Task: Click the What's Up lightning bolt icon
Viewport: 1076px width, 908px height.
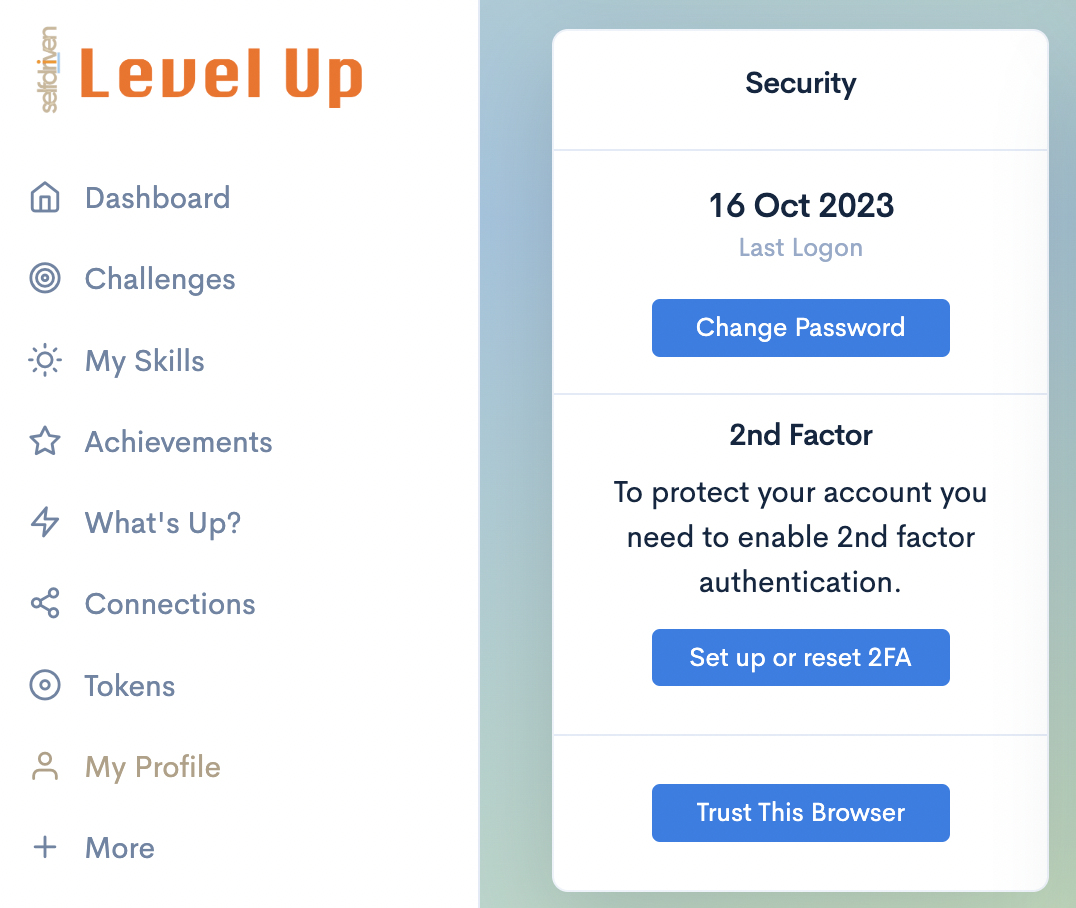Action: coord(45,523)
